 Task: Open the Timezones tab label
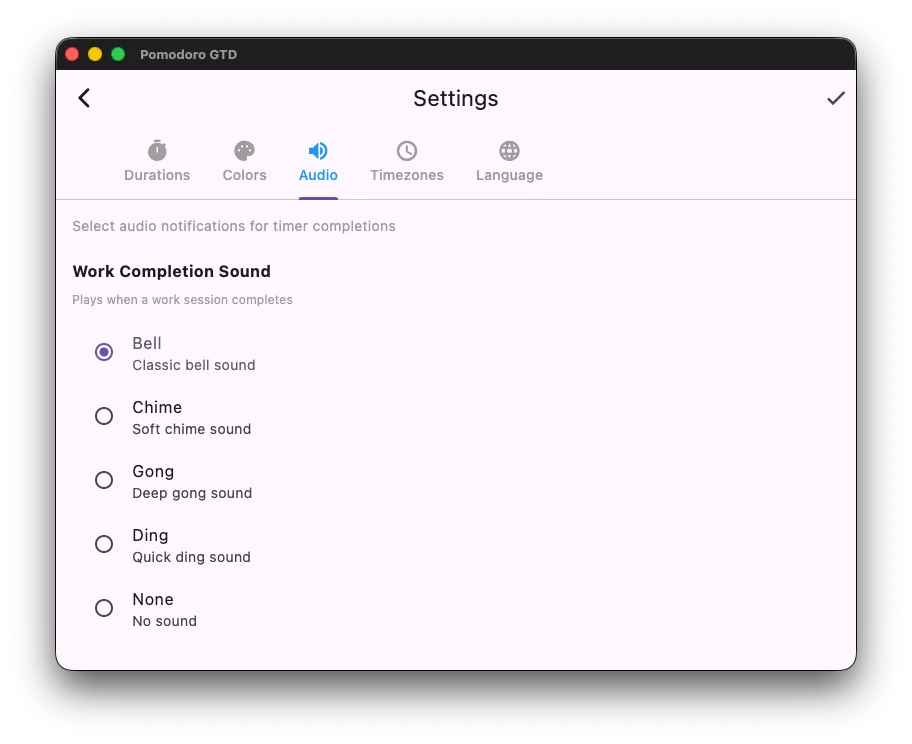tap(407, 175)
